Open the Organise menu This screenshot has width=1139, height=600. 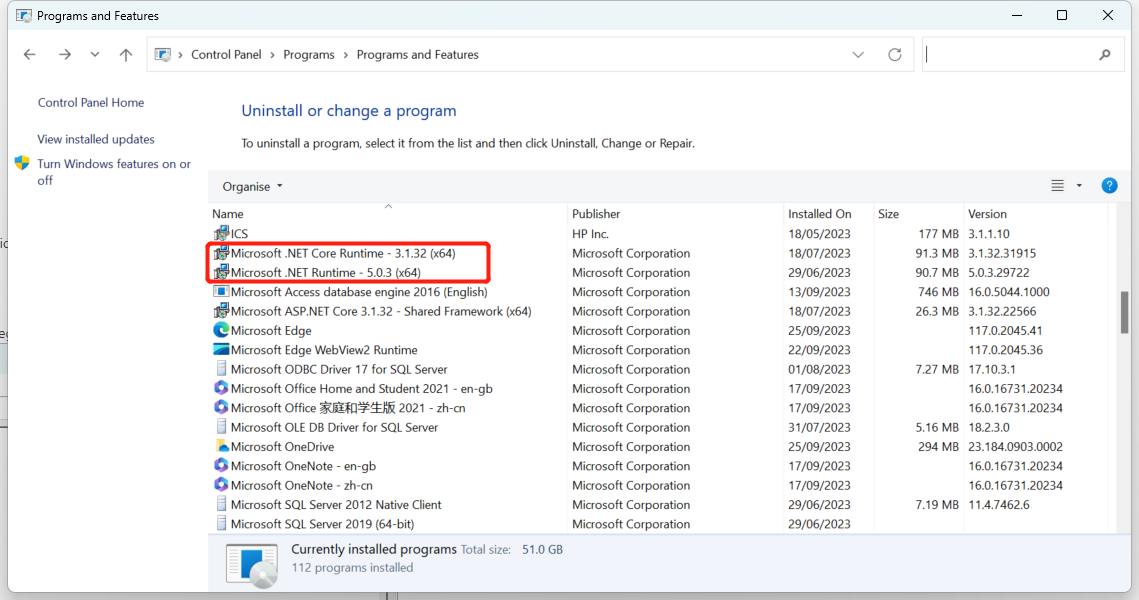pos(252,187)
